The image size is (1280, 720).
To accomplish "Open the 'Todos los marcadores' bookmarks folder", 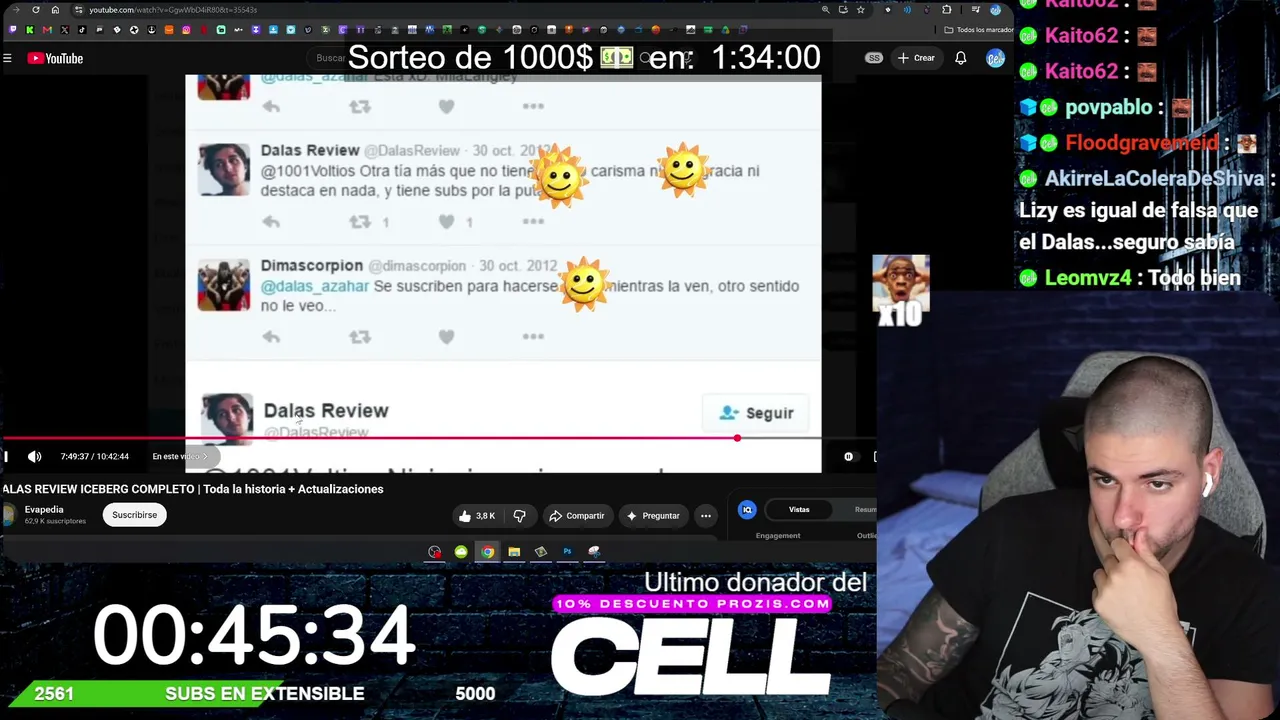I will pyautogui.click(x=978, y=30).
